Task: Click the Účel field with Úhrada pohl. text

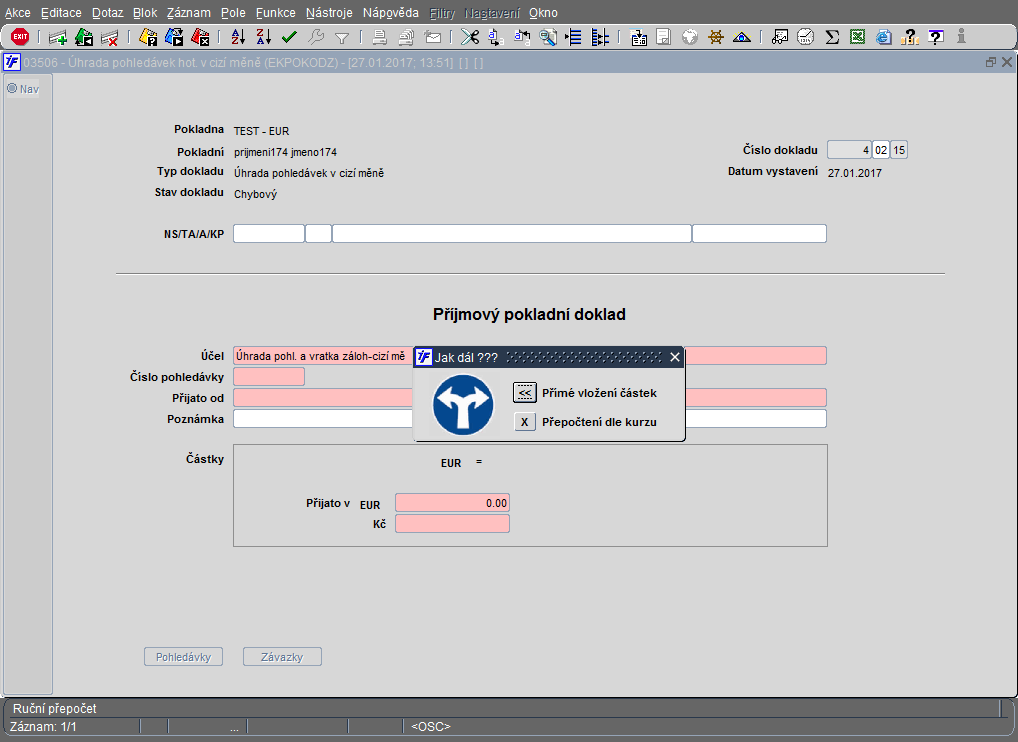Action: [x=323, y=356]
